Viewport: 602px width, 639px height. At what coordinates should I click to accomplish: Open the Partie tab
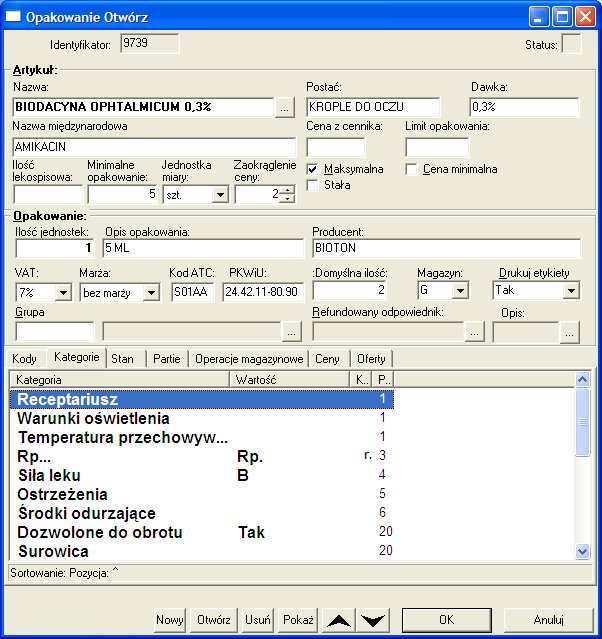coord(167,359)
